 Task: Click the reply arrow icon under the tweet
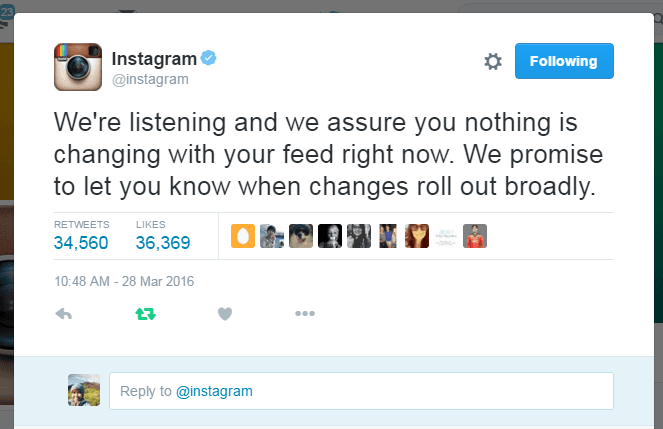(x=63, y=314)
